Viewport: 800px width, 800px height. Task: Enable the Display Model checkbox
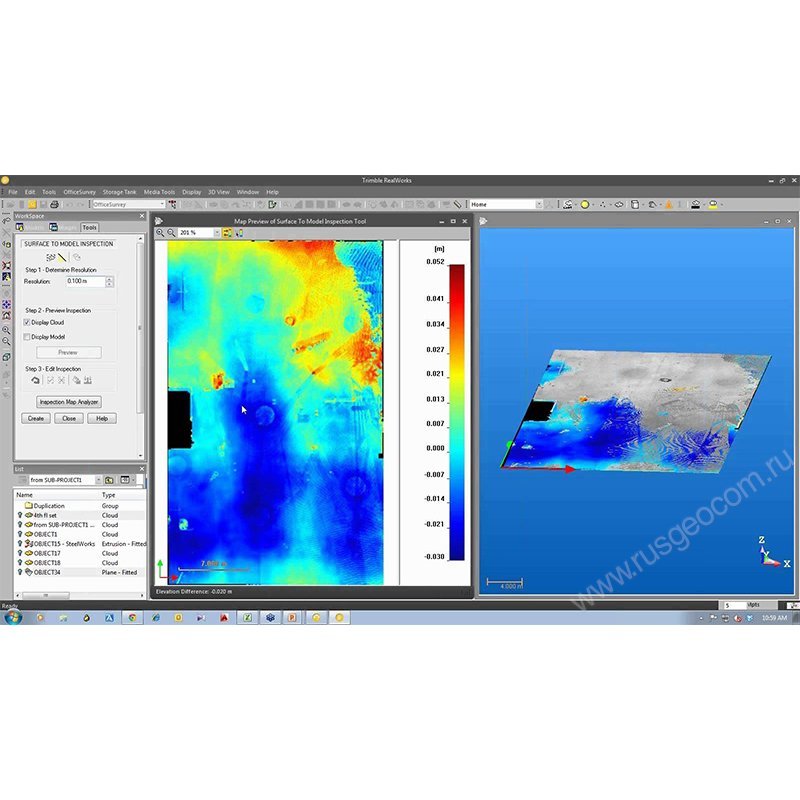pos(27,337)
